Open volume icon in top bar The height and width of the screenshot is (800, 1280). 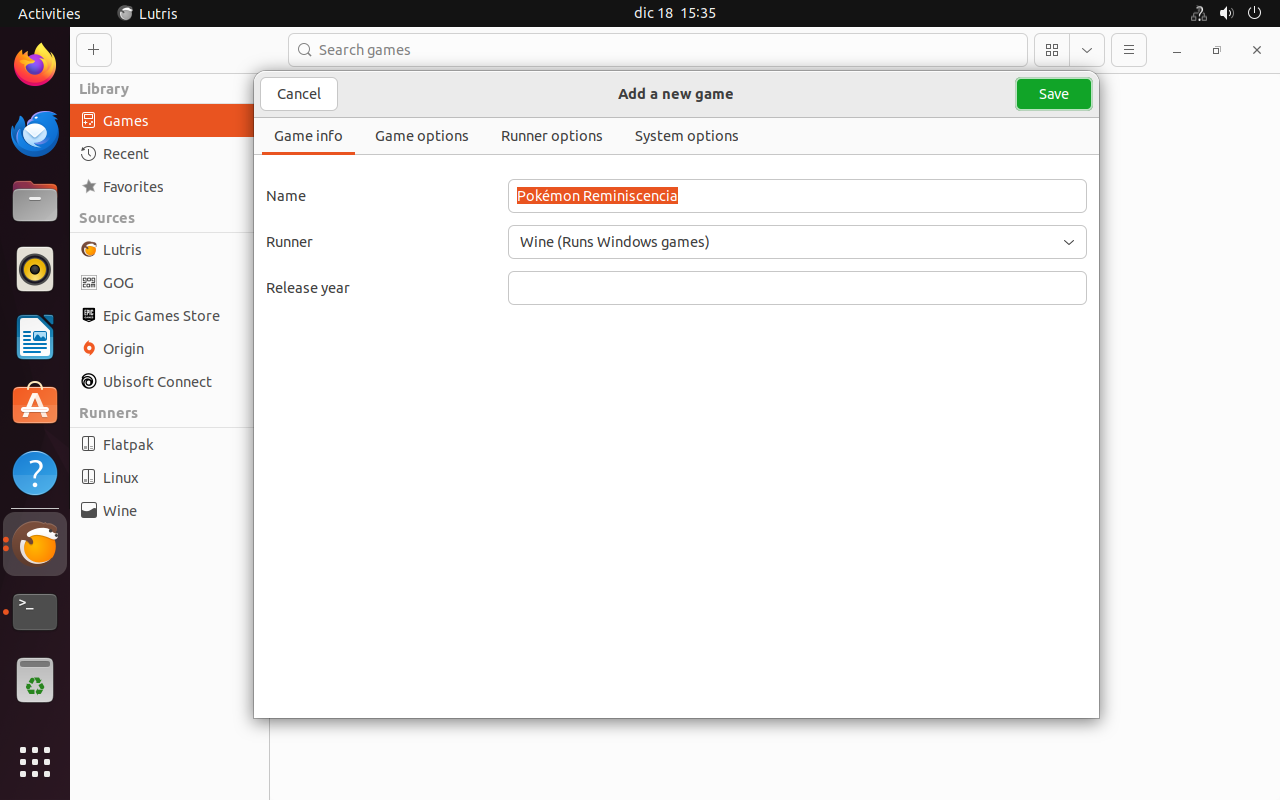(1227, 13)
